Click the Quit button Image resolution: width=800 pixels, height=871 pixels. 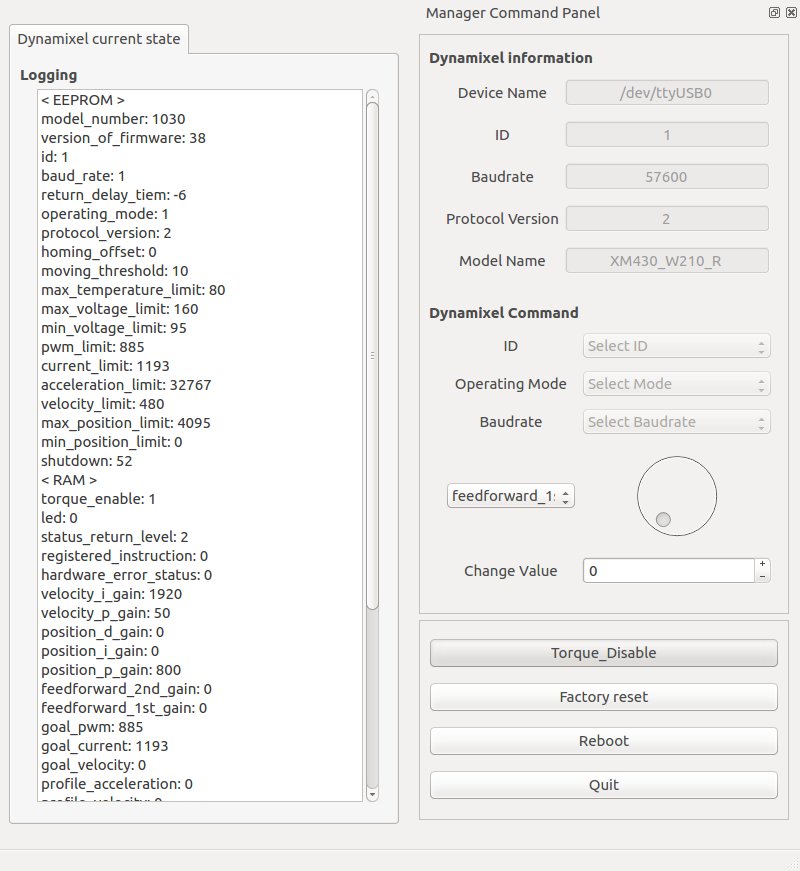point(603,785)
